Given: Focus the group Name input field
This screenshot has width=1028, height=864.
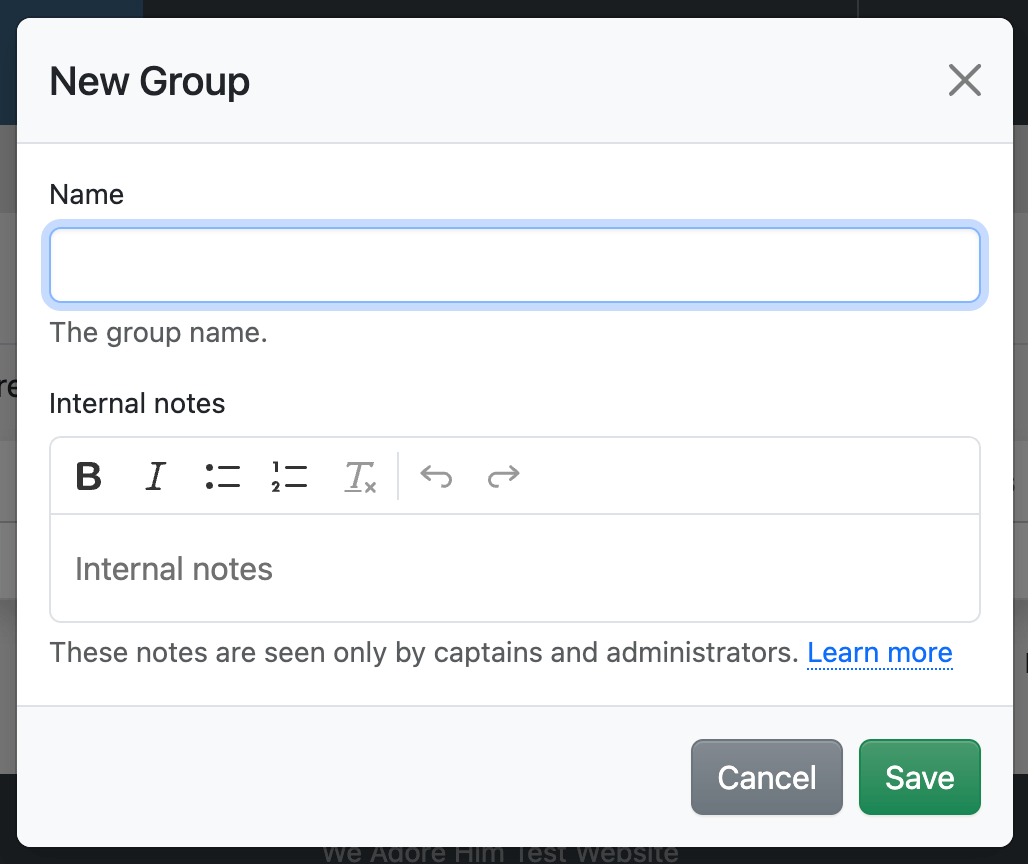Looking at the screenshot, I should [x=514, y=265].
